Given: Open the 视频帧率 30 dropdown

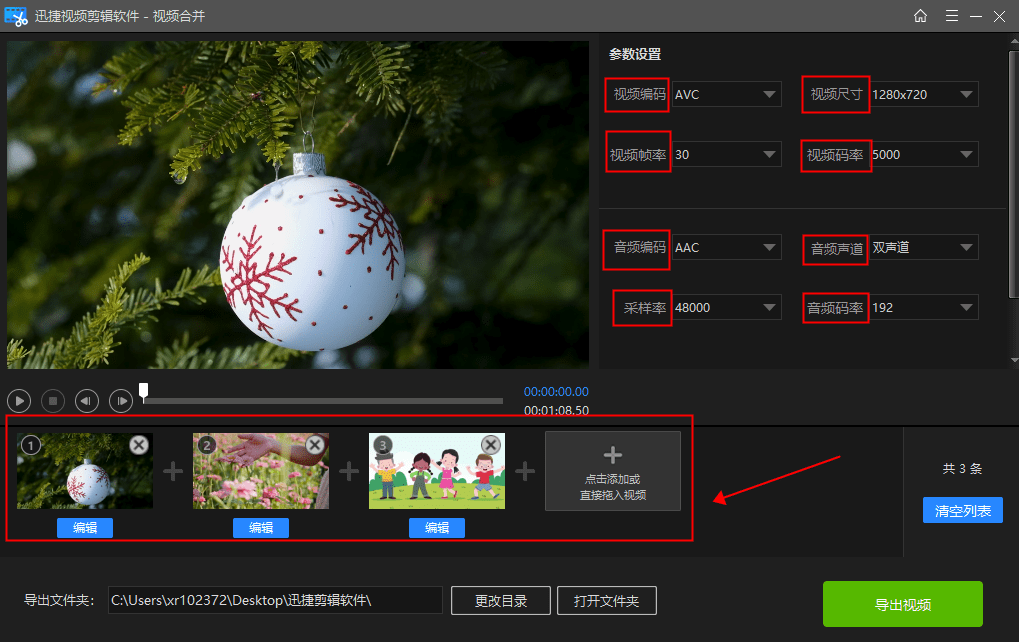Looking at the screenshot, I should coord(727,155).
